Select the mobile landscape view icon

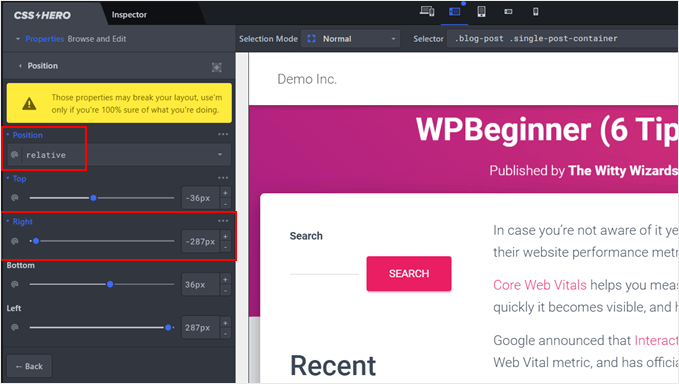pos(508,12)
